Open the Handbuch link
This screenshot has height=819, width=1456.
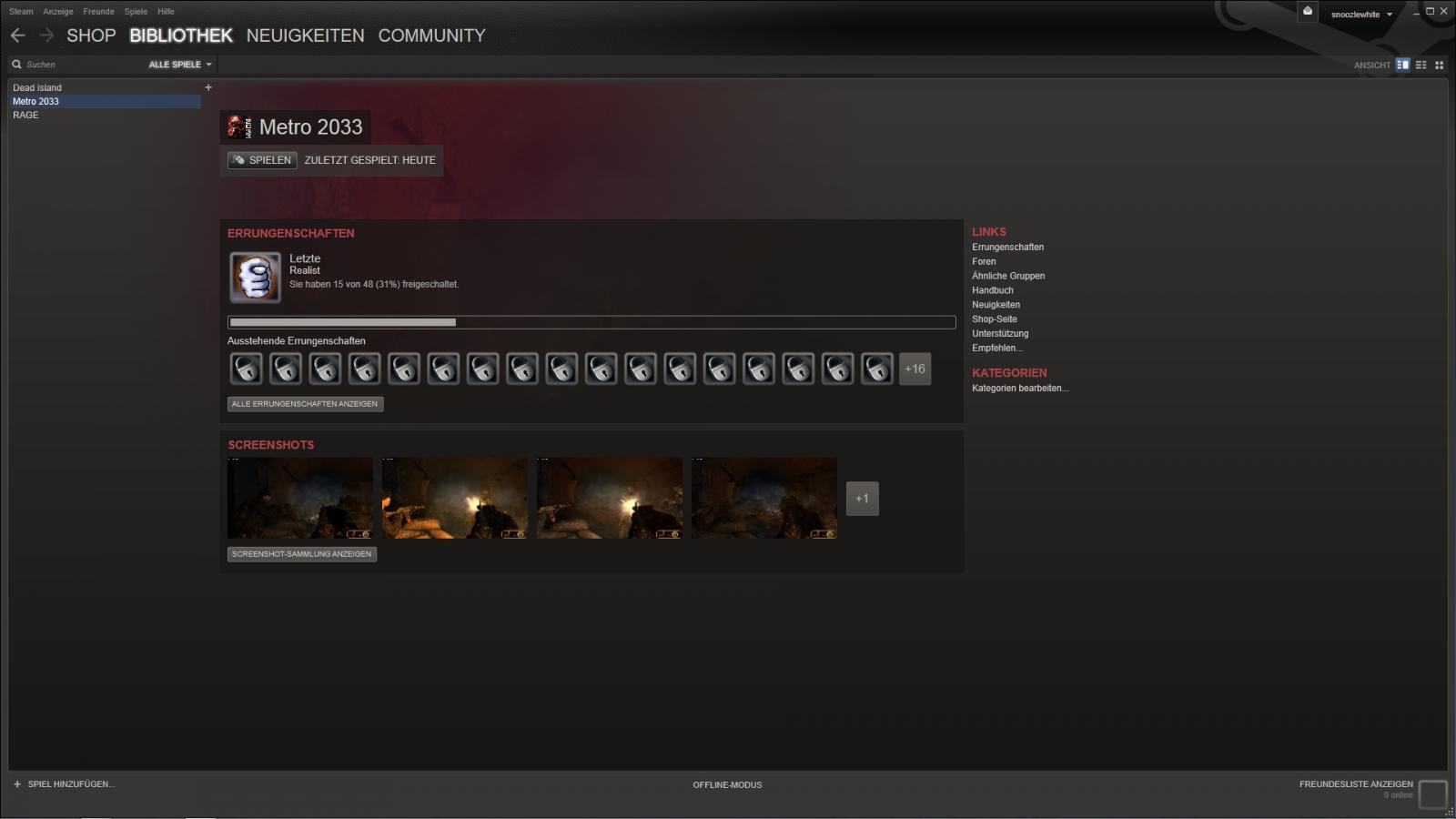click(x=992, y=290)
